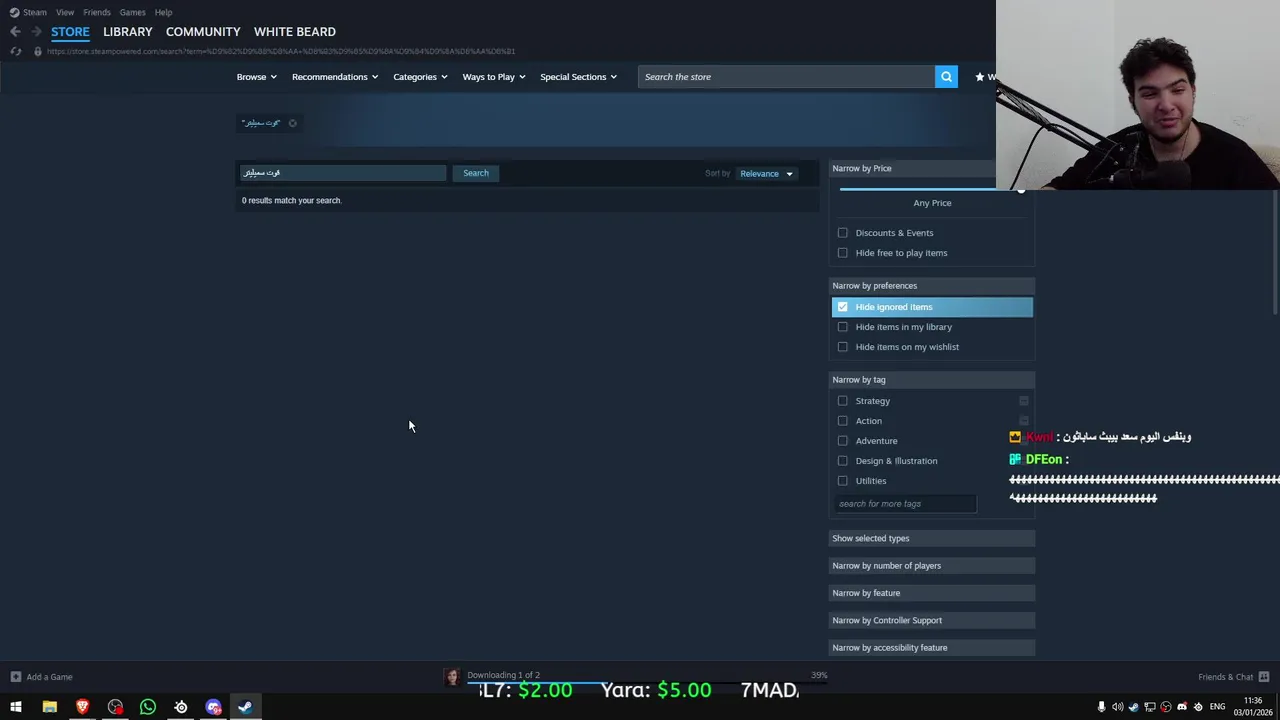The height and width of the screenshot is (720, 1280).
Task: Click the ENG language indicator
Action: (1217, 707)
